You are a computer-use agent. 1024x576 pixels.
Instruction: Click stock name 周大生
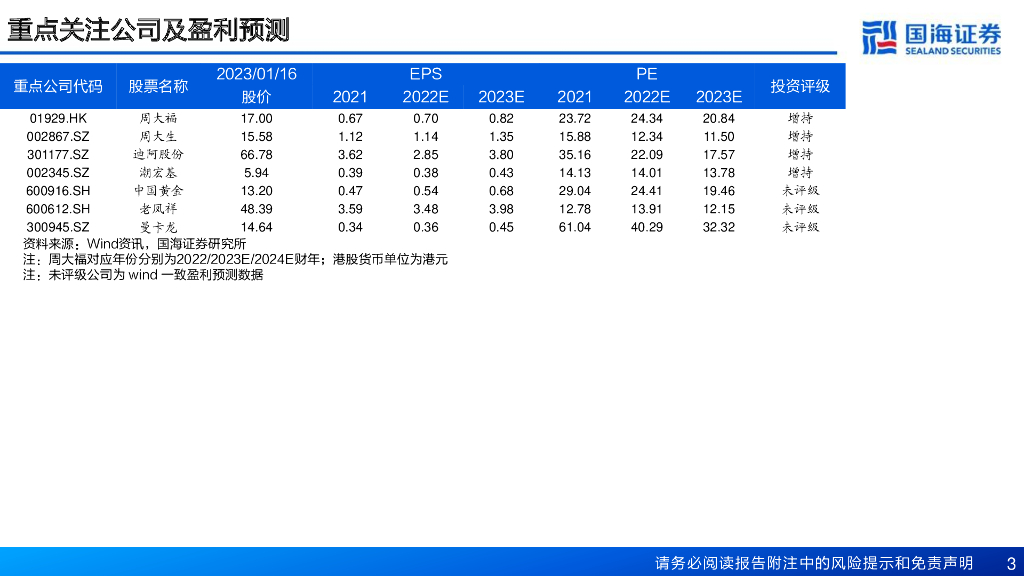pos(158,136)
